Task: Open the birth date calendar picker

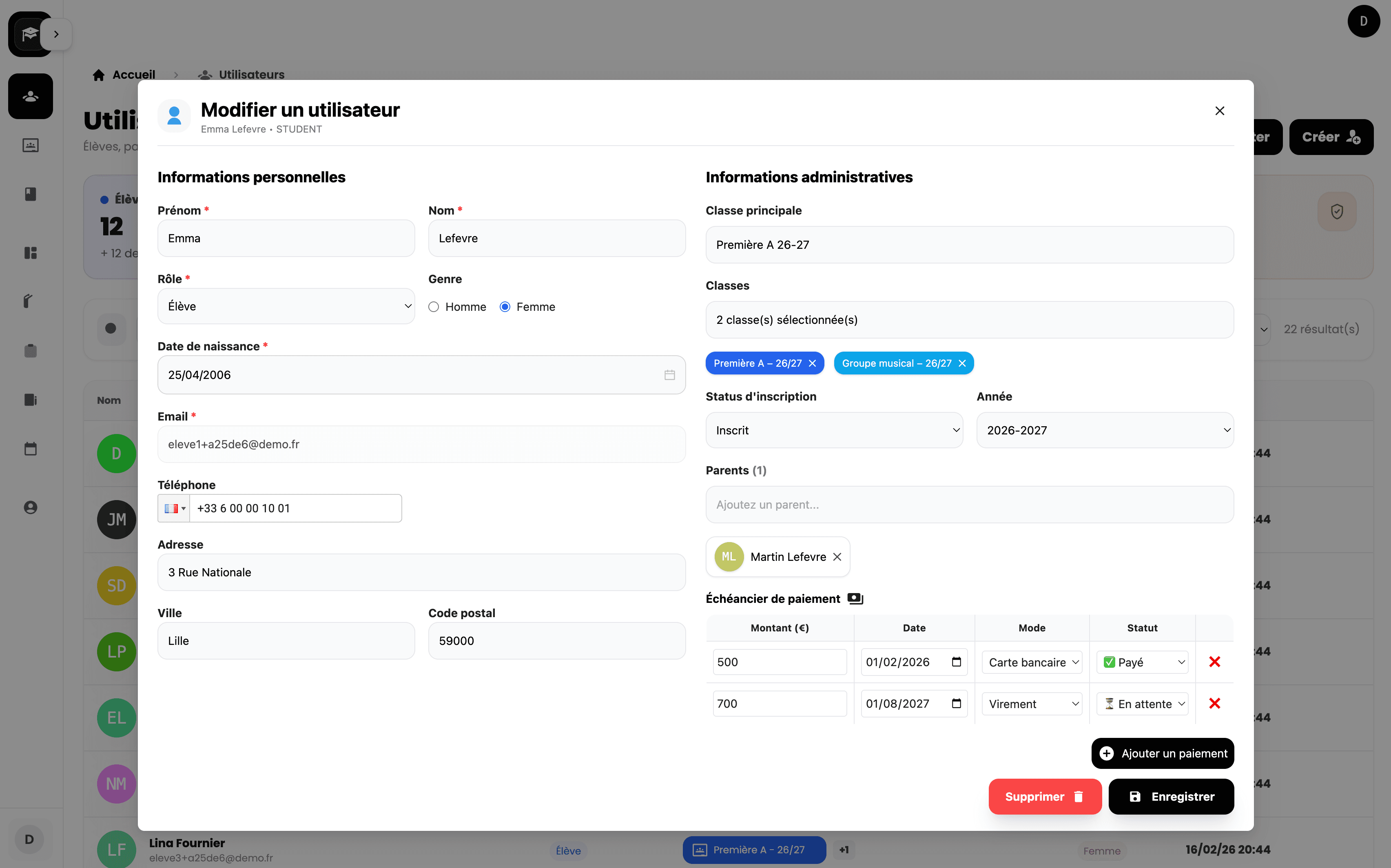Action: [669, 375]
